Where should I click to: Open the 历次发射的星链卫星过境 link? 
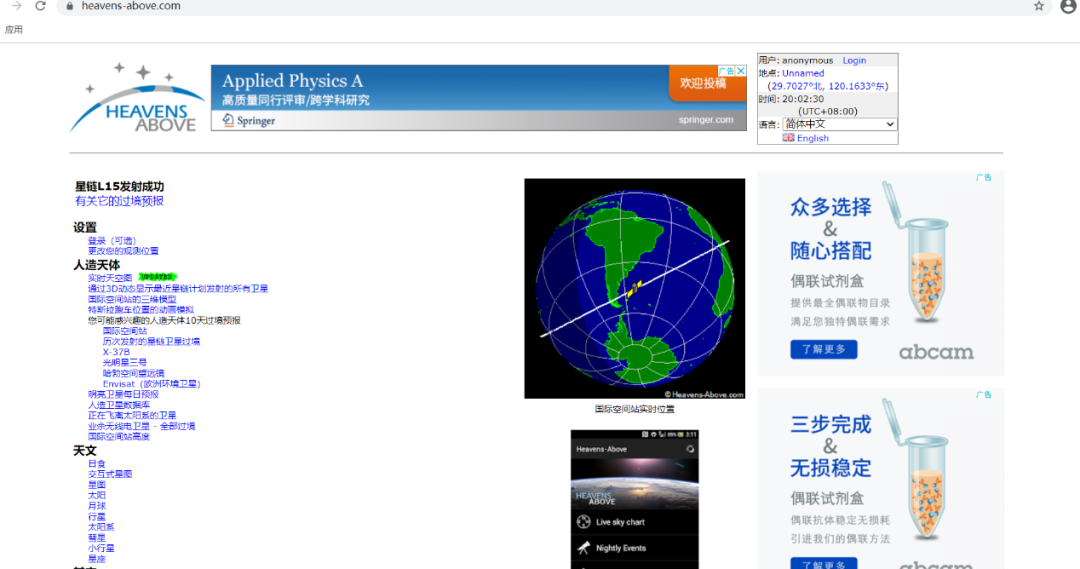pos(151,342)
